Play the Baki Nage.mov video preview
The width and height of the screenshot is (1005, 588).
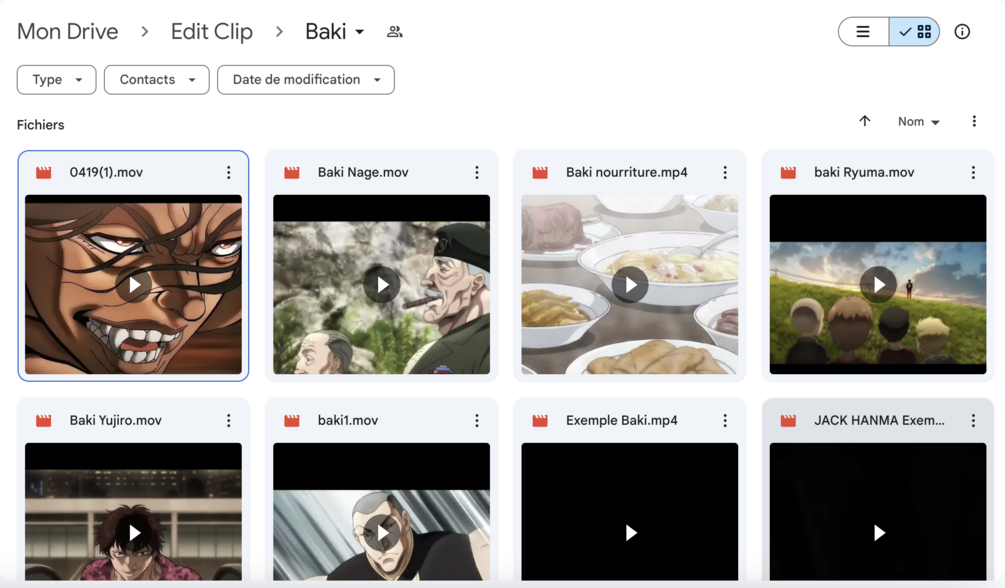click(x=382, y=285)
